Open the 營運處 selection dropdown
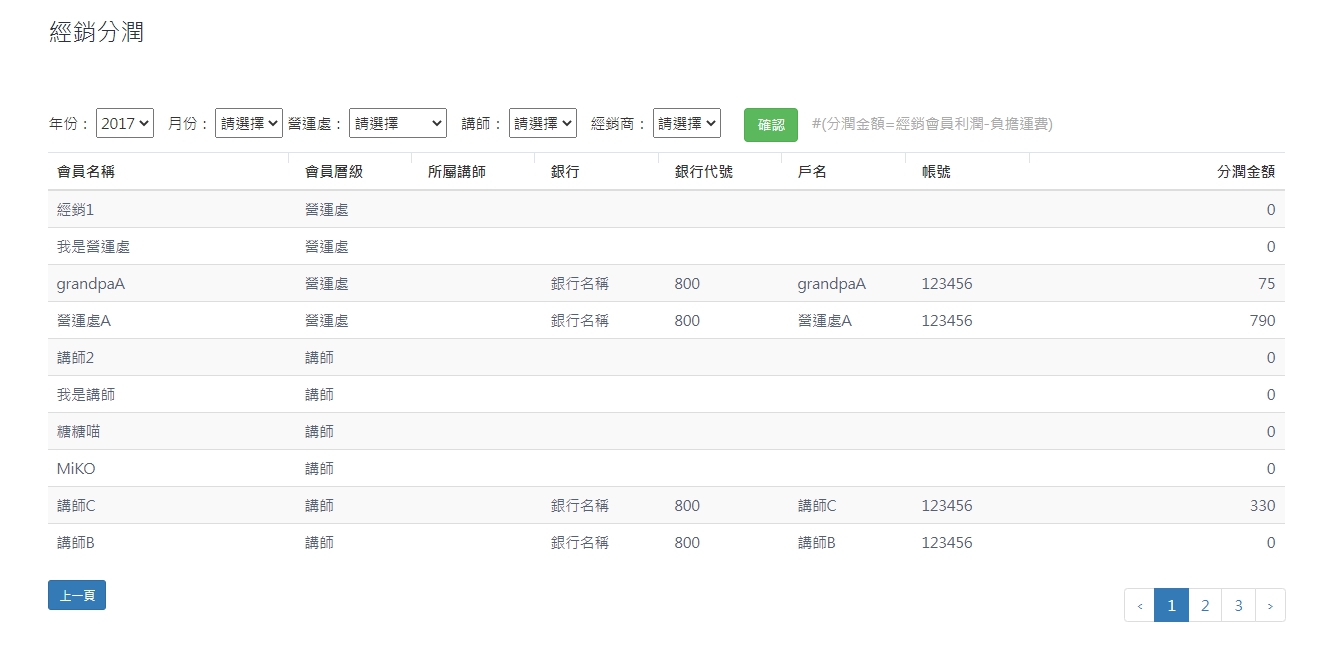Image resolution: width=1319 pixels, height=663 pixels. pyautogui.click(x=397, y=123)
